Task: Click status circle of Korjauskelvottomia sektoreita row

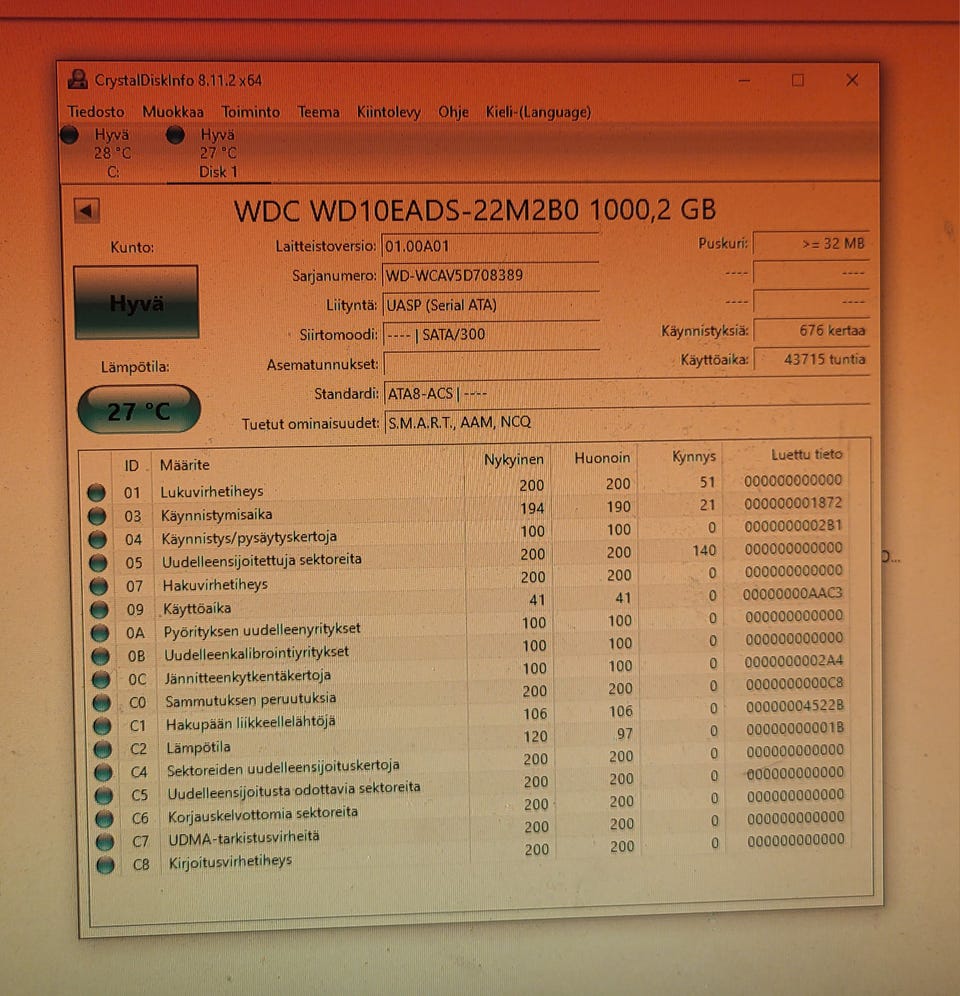Action: [x=104, y=818]
